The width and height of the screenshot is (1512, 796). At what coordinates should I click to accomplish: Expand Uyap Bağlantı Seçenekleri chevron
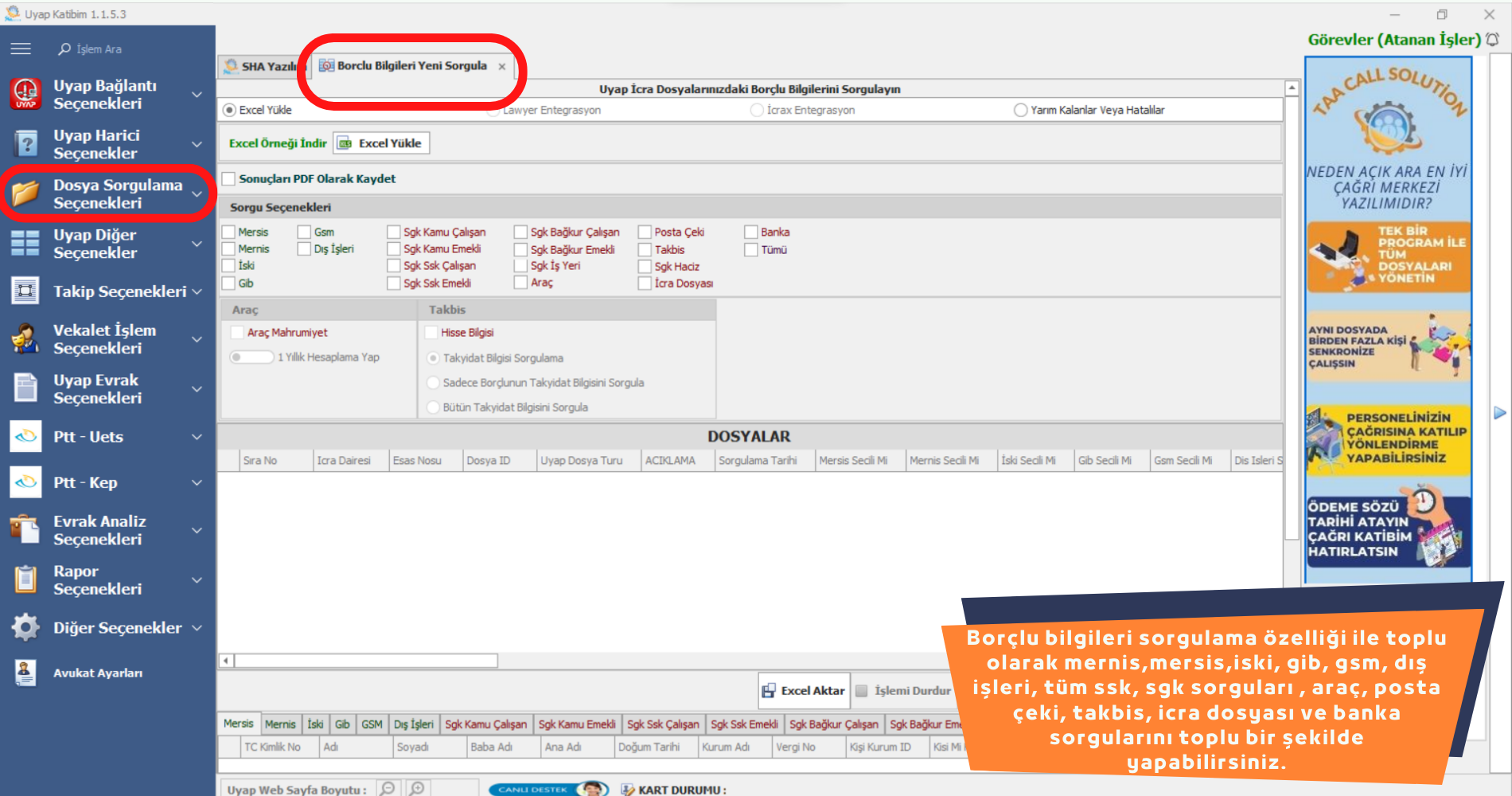(197, 94)
